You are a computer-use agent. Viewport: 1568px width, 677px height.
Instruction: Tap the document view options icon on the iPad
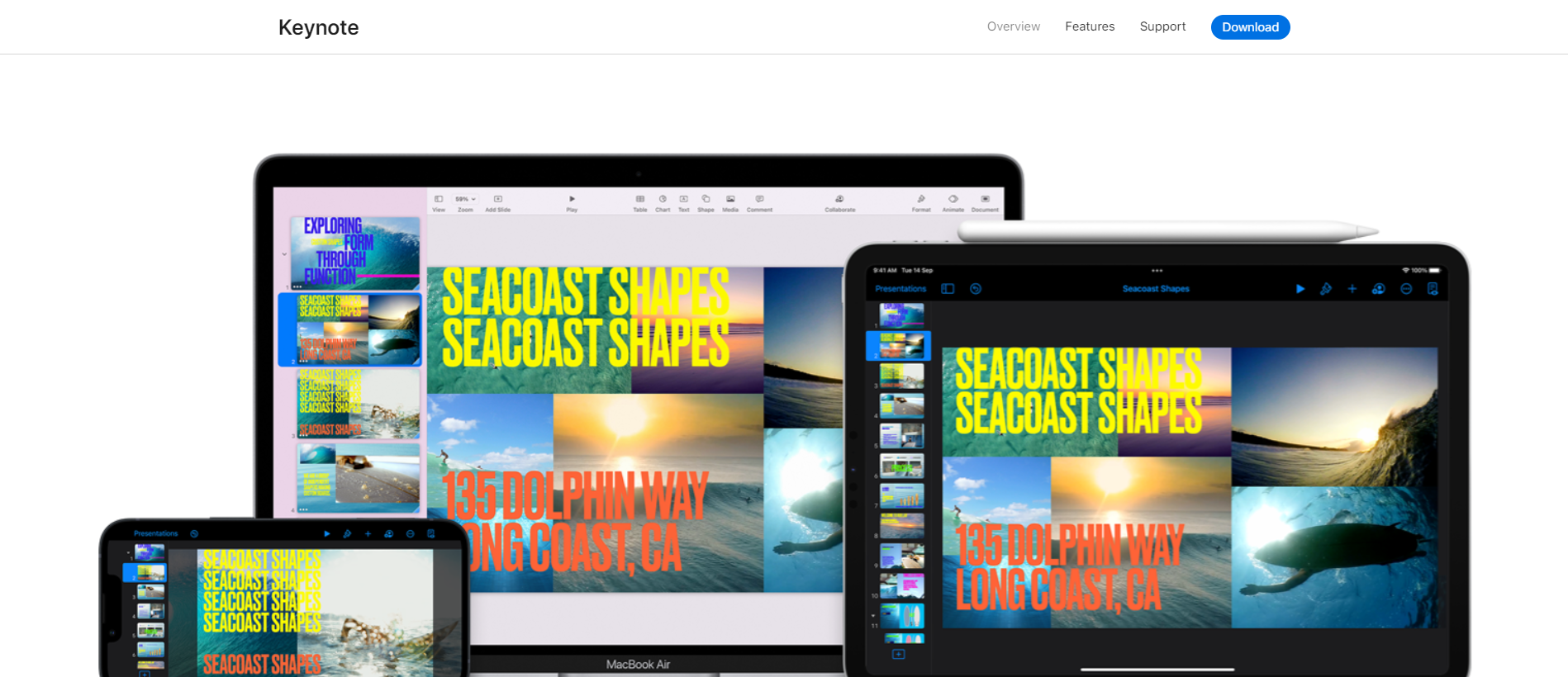click(1433, 289)
